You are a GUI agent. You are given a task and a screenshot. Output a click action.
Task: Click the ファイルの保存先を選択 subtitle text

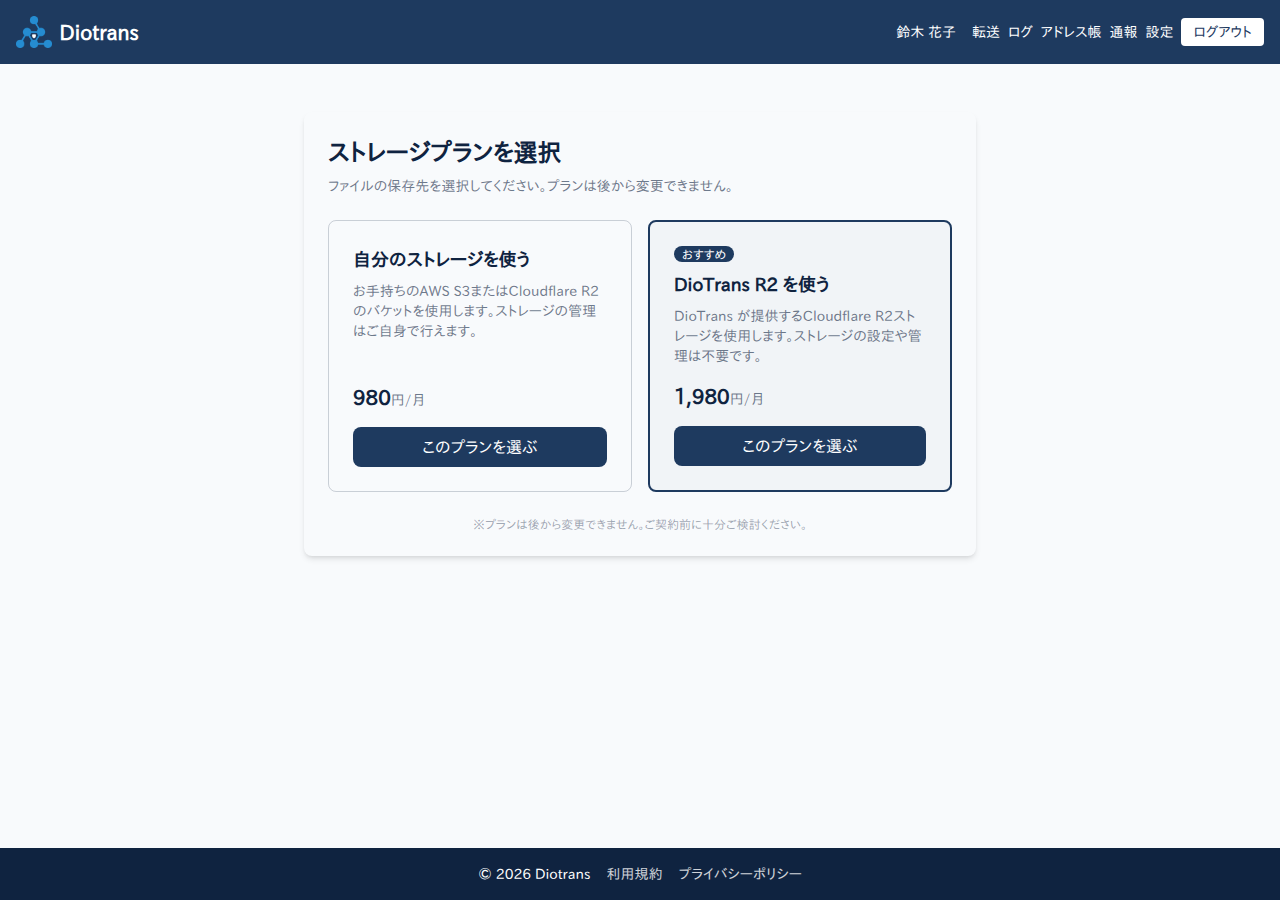tap(531, 186)
